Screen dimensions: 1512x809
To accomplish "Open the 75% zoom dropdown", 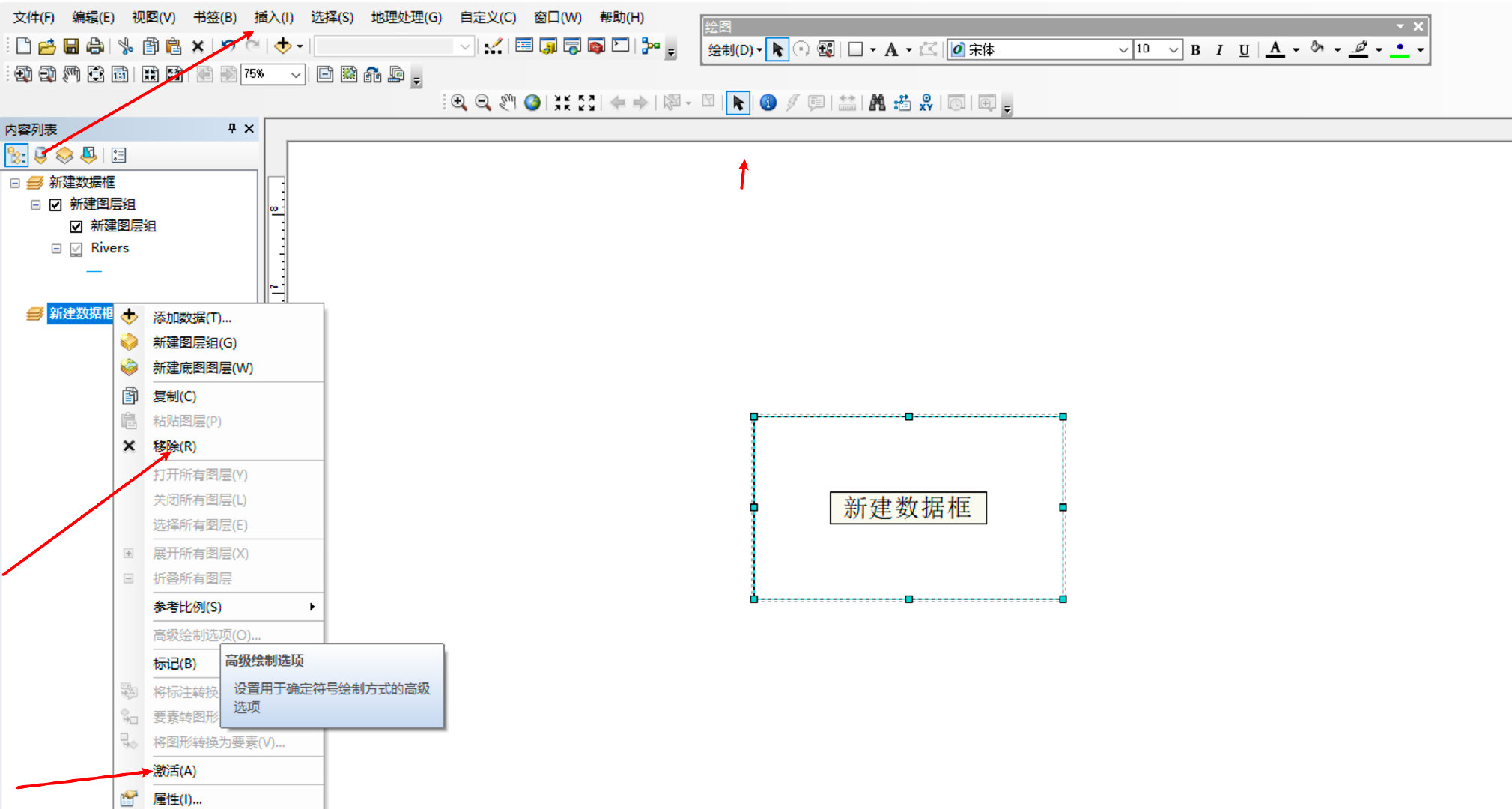I will pos(296,74).
